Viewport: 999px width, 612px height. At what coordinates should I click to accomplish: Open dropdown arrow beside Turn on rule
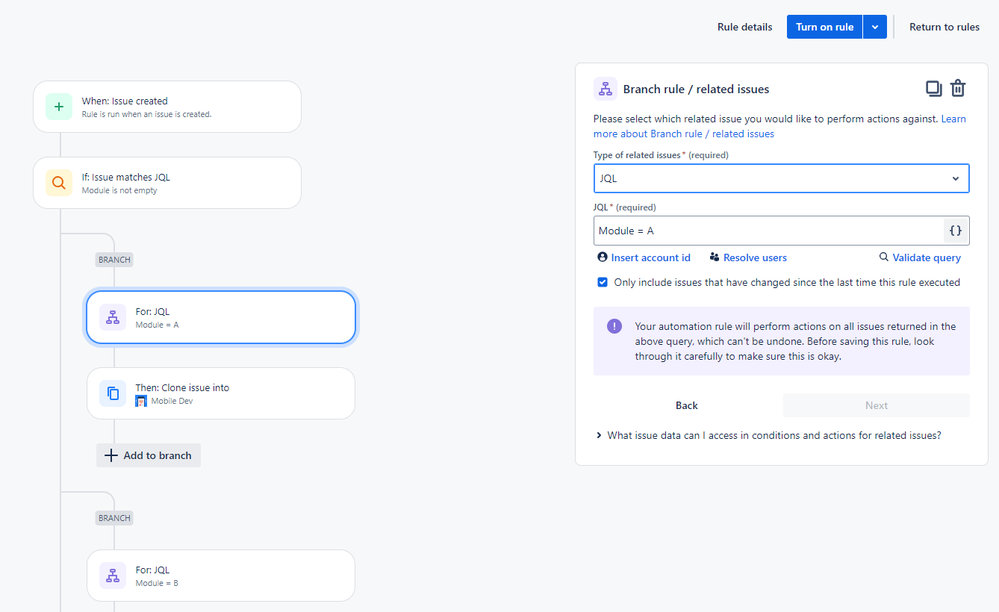click(x=875, y=27)
